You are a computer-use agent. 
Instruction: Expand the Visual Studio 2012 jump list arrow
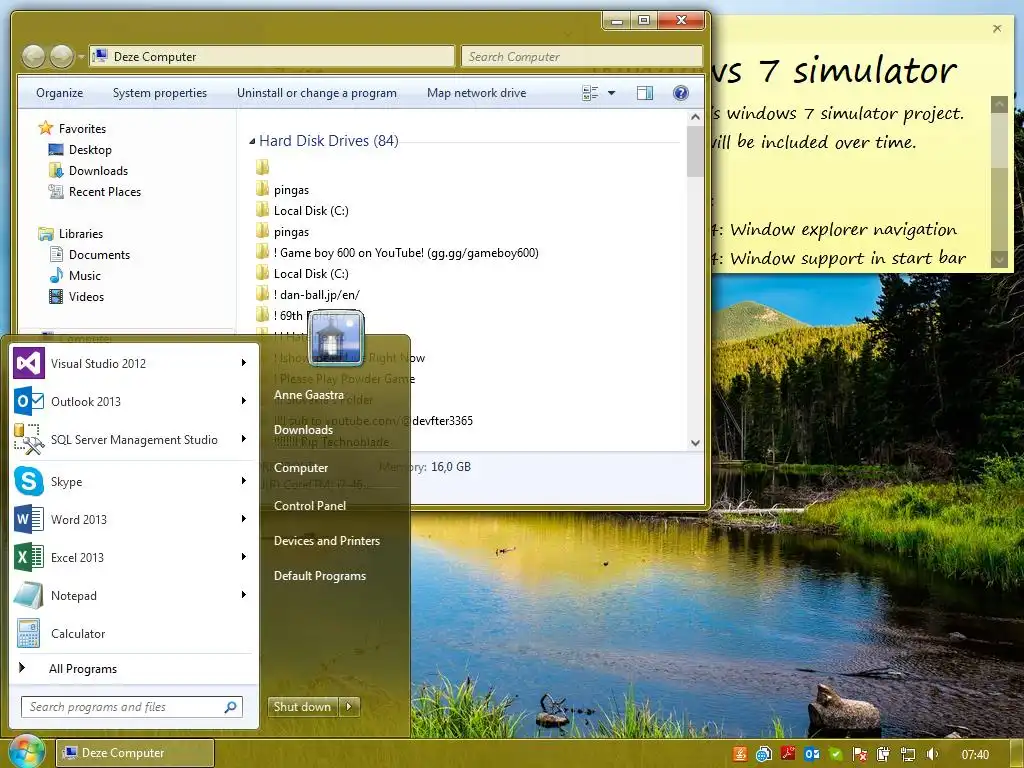click(x=244, y=362)
